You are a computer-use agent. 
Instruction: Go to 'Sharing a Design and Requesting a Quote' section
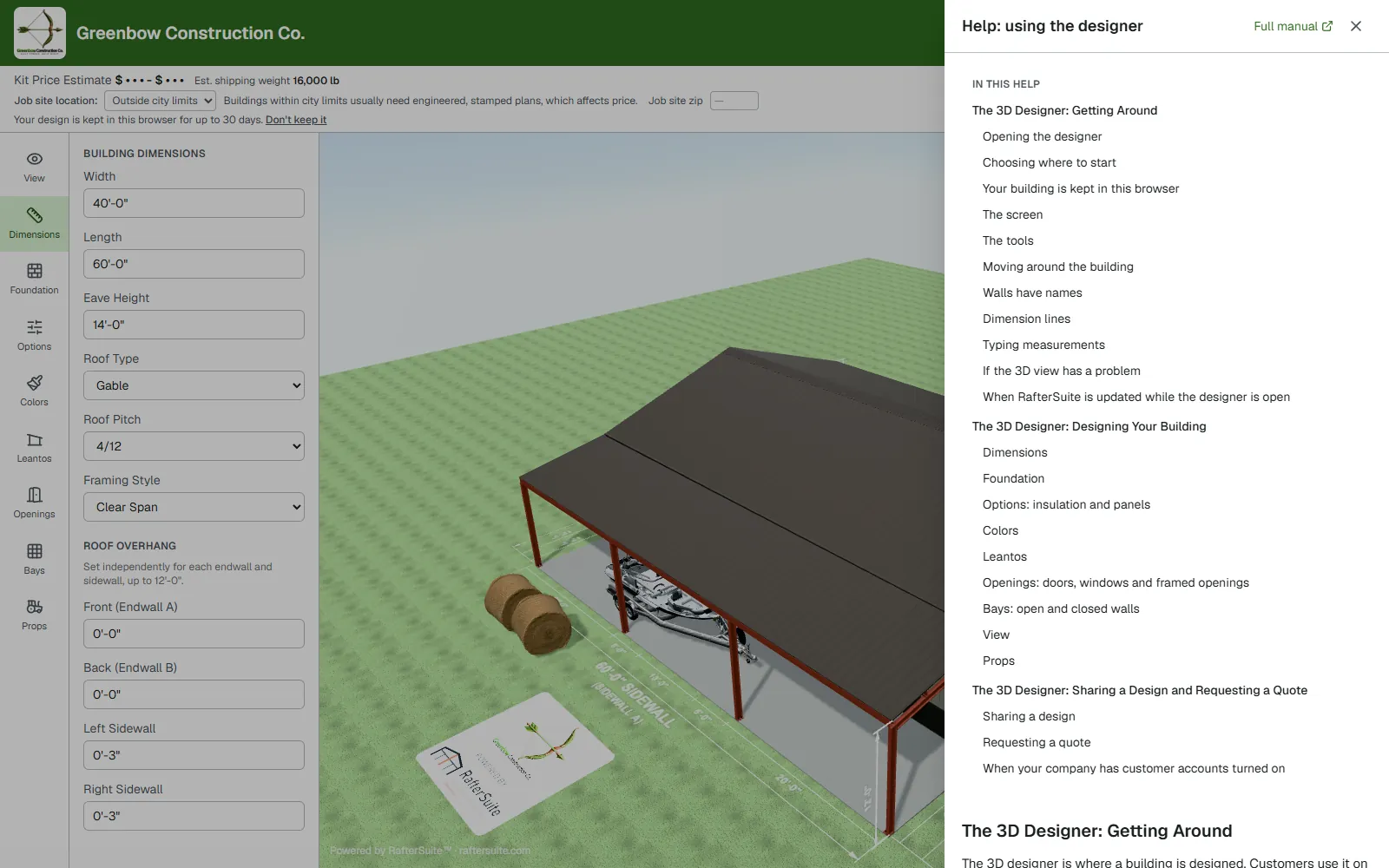[1139, 690]
